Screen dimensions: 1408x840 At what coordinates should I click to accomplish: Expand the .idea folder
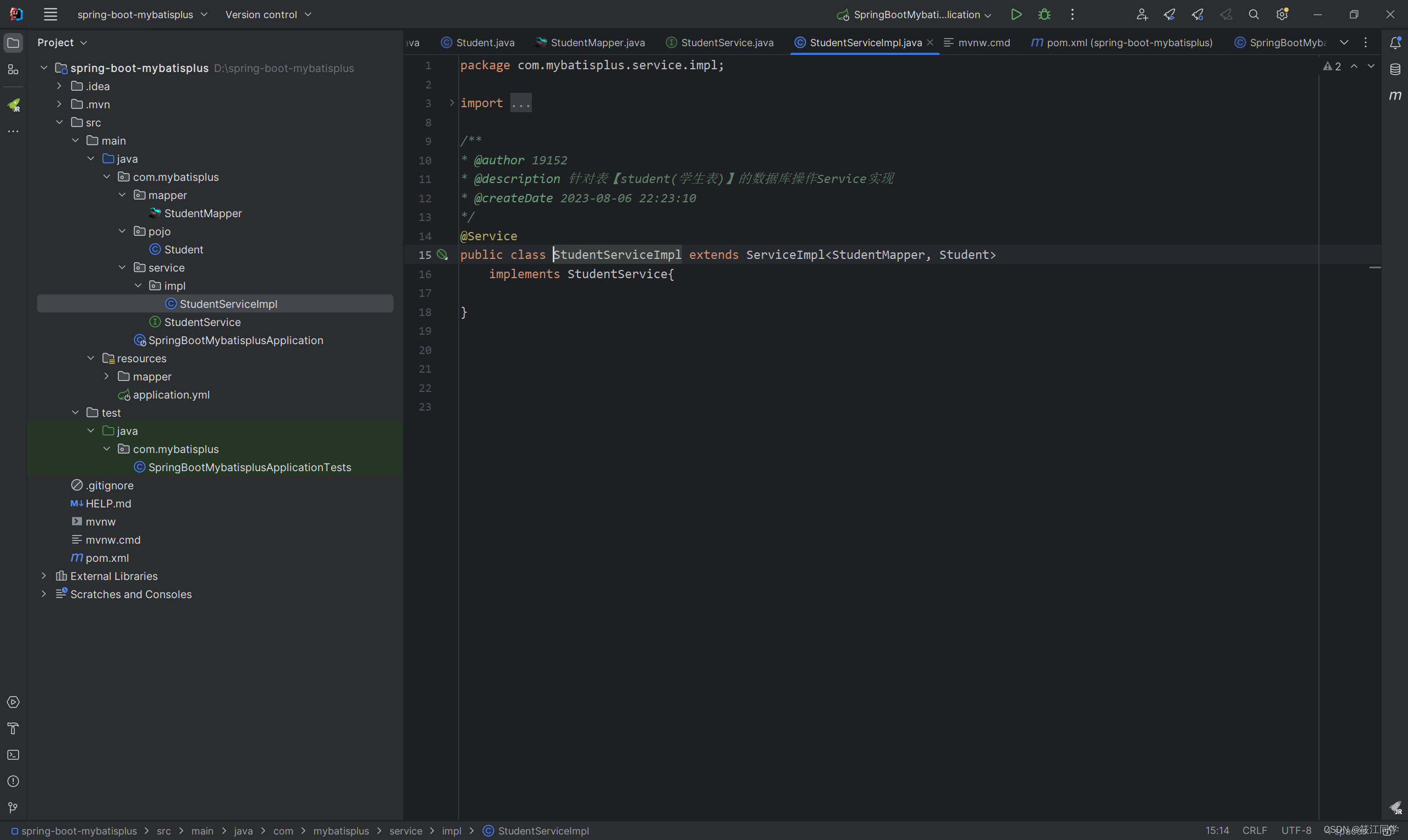(x=59, y=86)
